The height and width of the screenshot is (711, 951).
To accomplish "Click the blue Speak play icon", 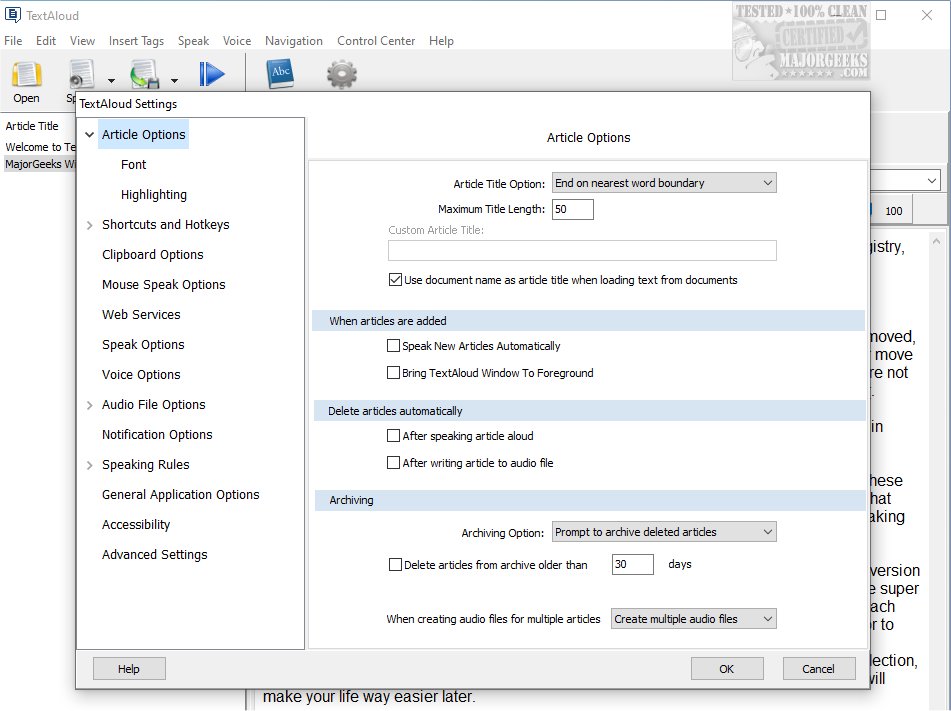I will pos(212,74).
